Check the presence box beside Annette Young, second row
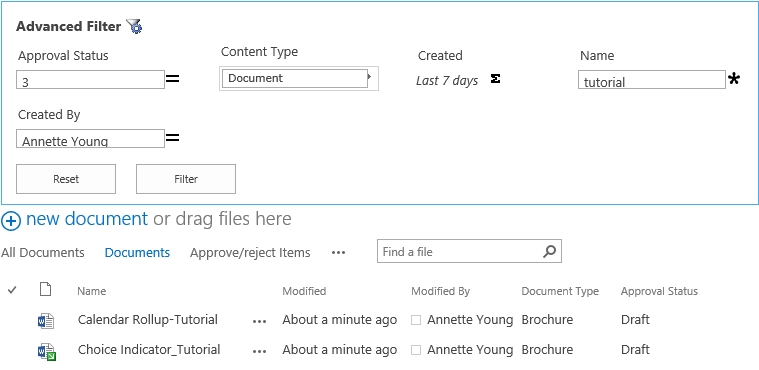The image size is (759, 370). pos(416,350)
